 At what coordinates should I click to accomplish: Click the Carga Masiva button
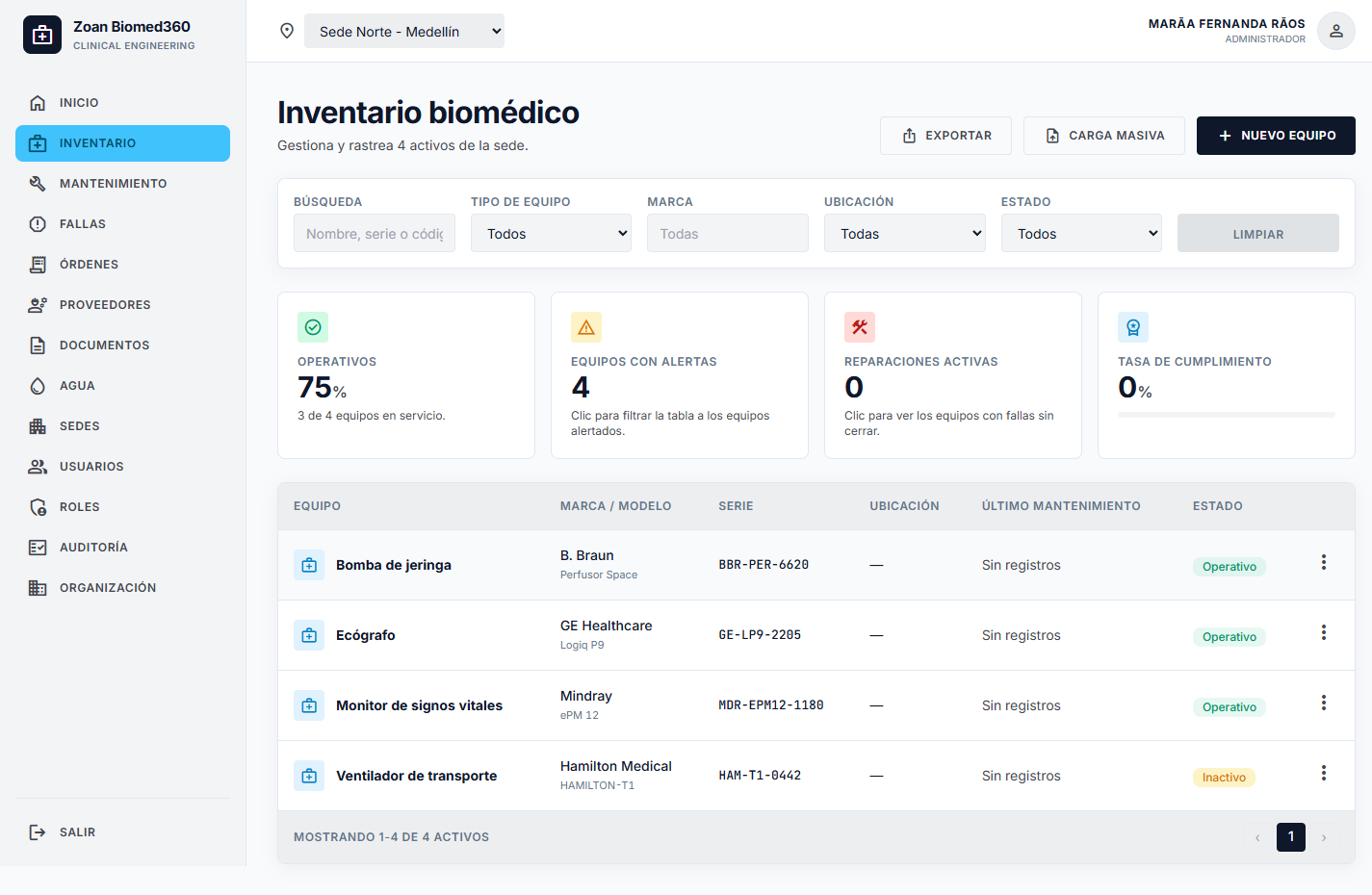1104,136
